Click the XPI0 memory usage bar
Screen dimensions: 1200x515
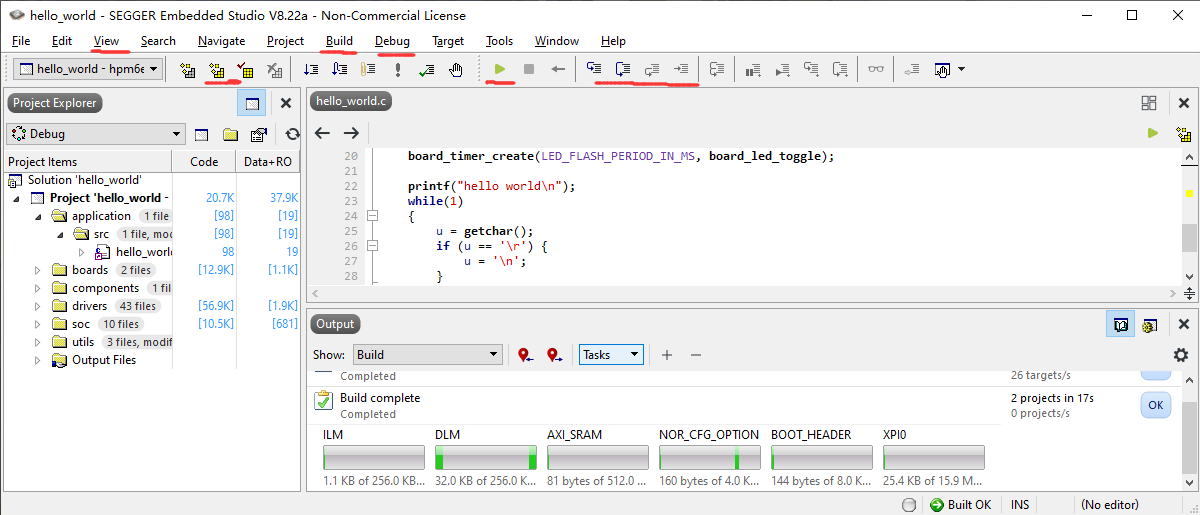(934, 458)
